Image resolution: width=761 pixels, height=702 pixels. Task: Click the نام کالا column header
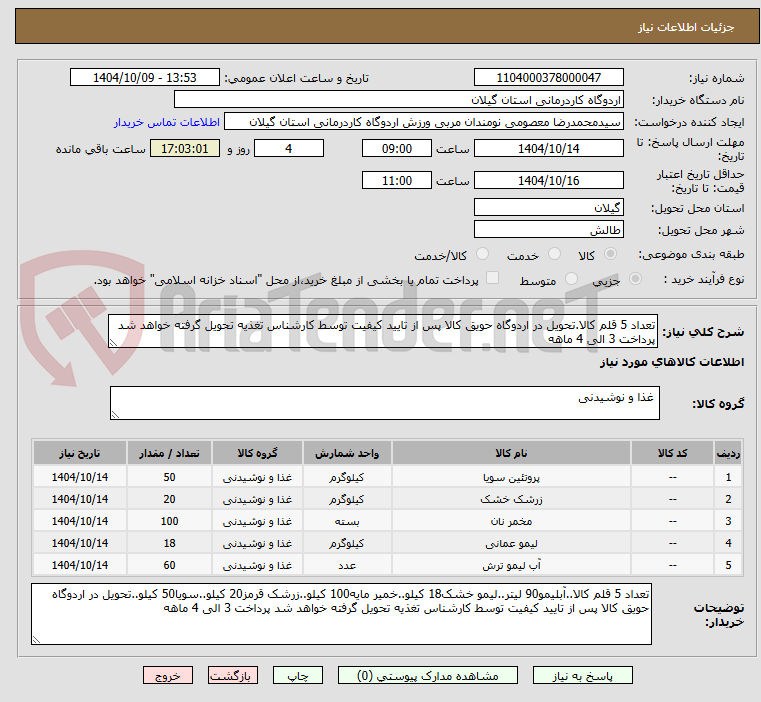(511, 452)
